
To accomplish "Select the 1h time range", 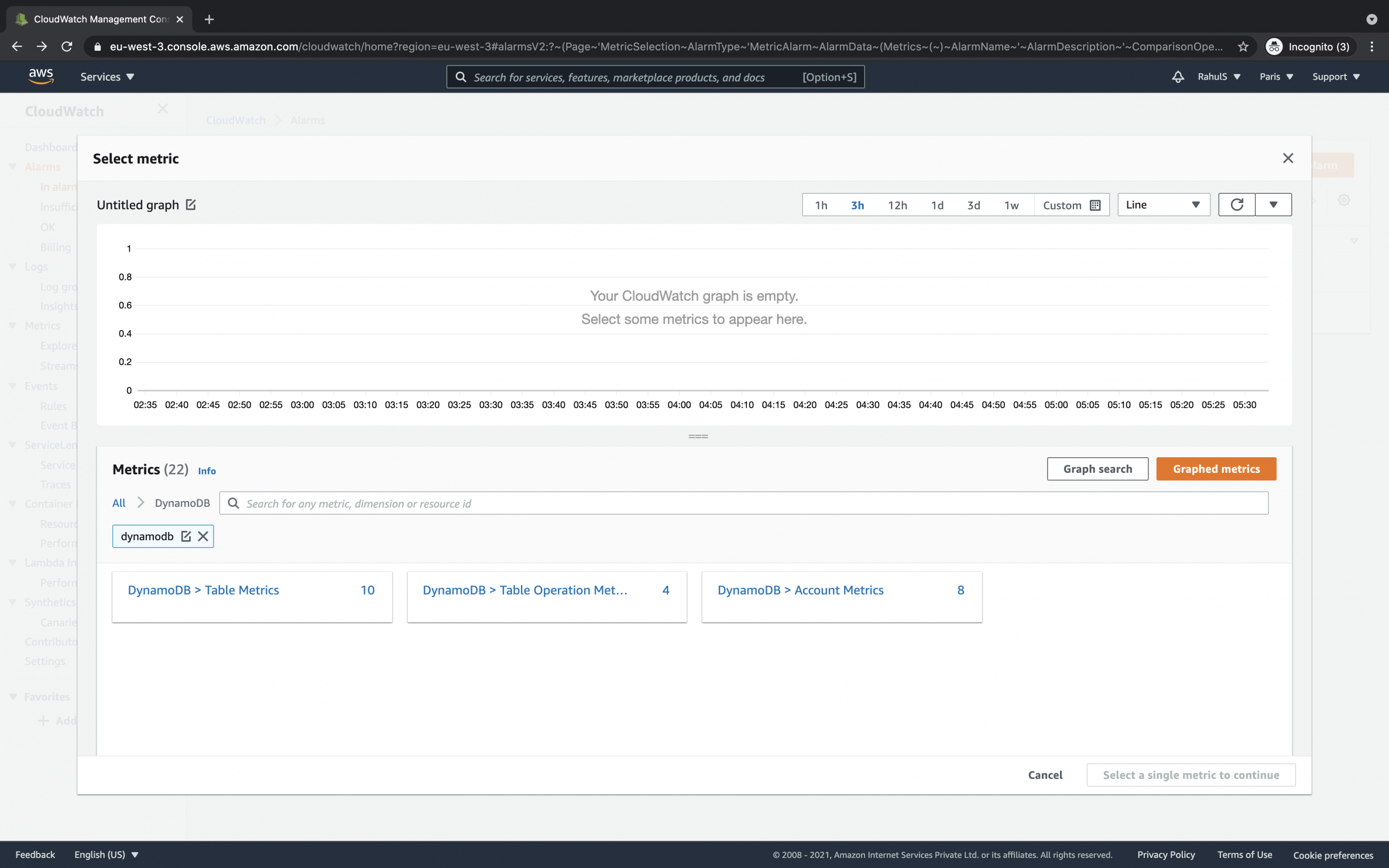I will 821,206.
